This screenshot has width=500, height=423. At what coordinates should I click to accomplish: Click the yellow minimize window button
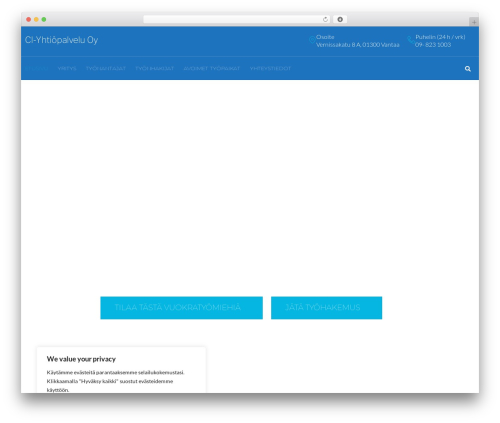(36, 19)
